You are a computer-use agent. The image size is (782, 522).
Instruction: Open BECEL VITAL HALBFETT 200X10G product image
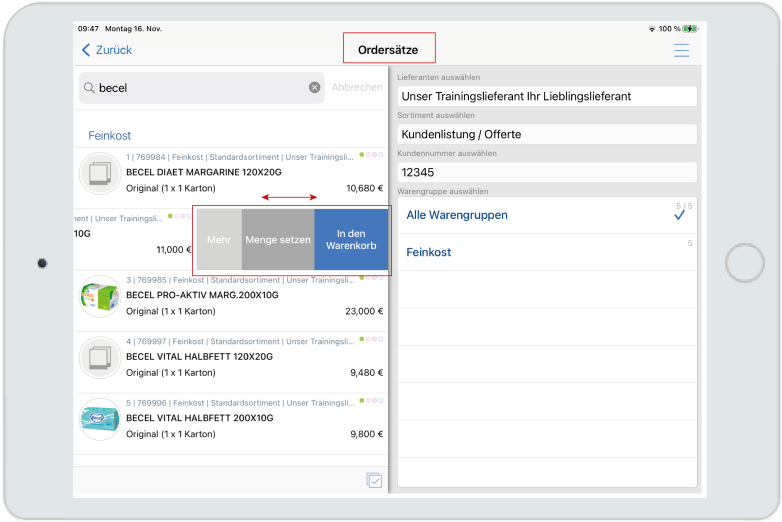100,419
